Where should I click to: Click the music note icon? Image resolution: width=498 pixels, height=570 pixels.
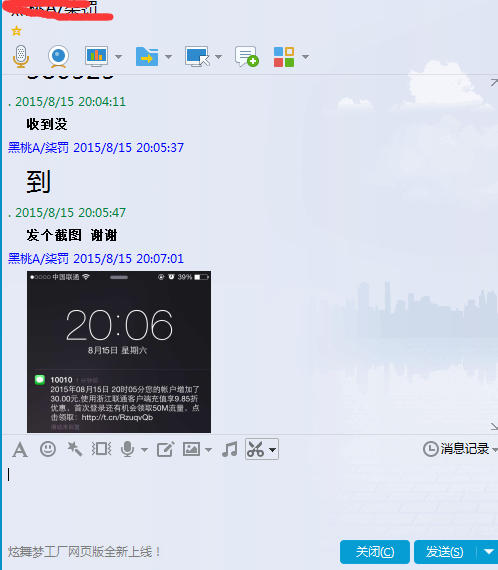pos(229,449)
